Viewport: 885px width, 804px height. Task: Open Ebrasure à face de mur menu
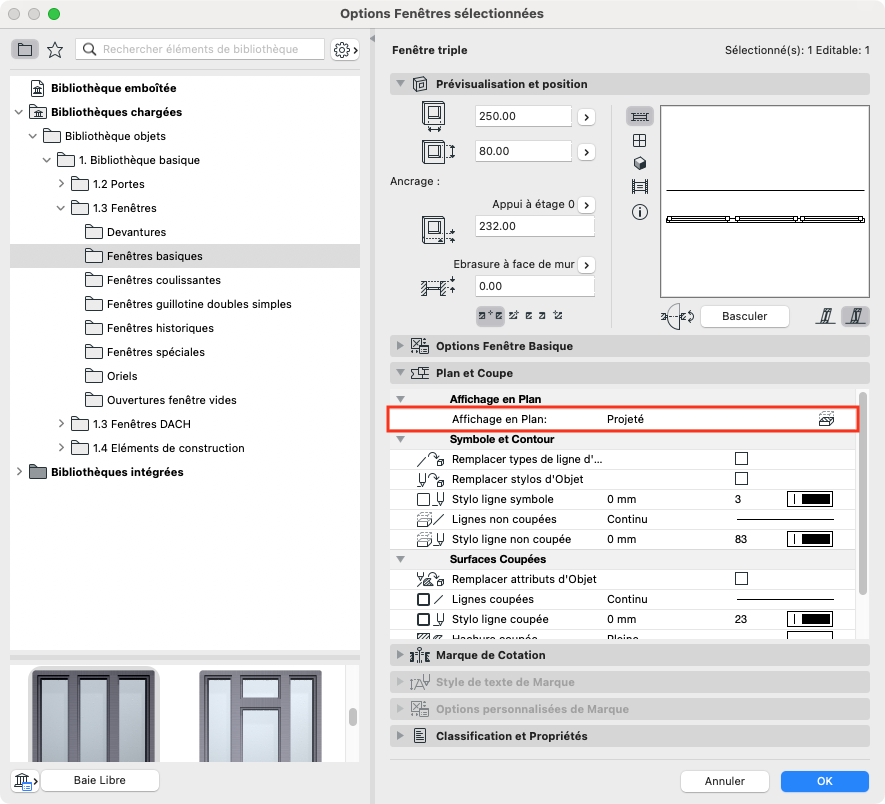(587, 265)
